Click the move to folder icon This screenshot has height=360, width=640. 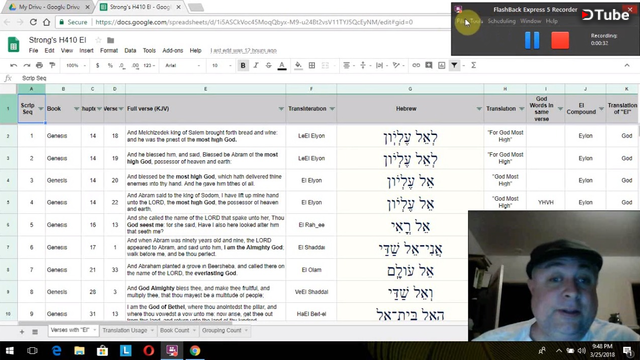(111, 40)
